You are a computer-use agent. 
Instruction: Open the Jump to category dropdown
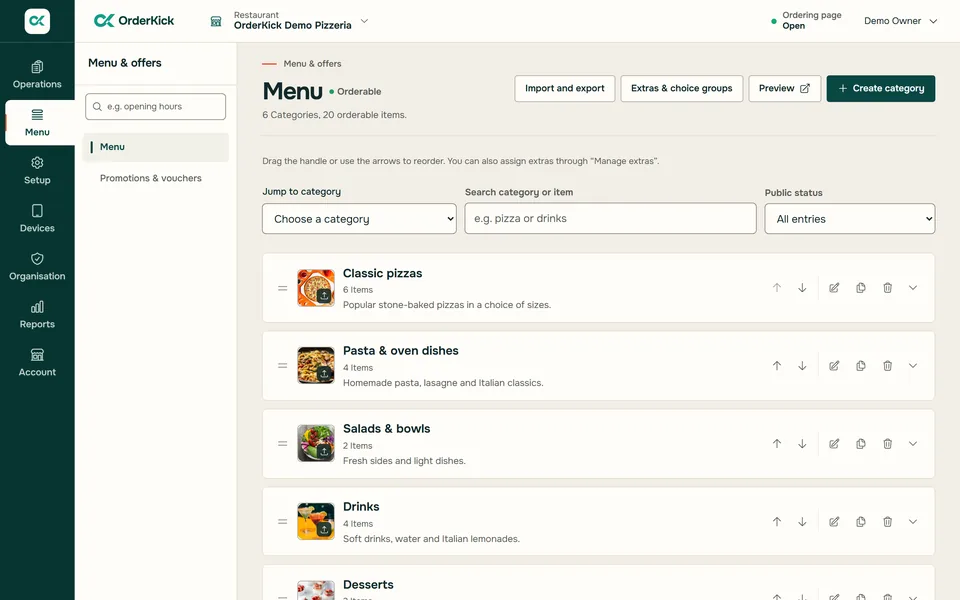click(x=359, y=219)
